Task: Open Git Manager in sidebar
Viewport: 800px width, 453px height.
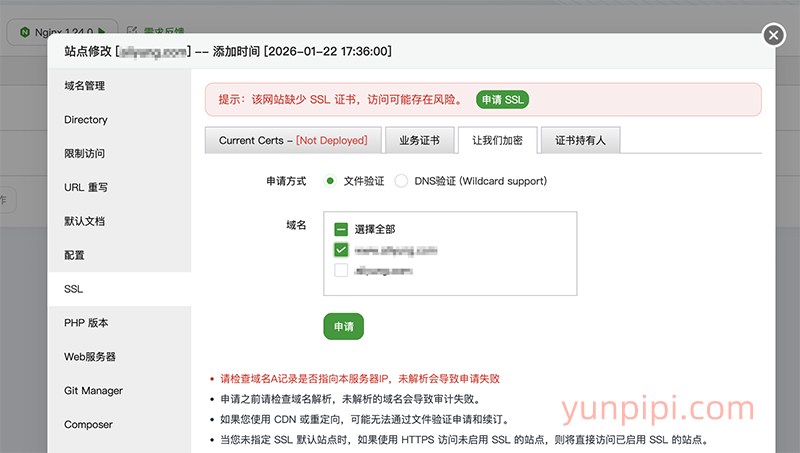Action: tap(93, 391)
